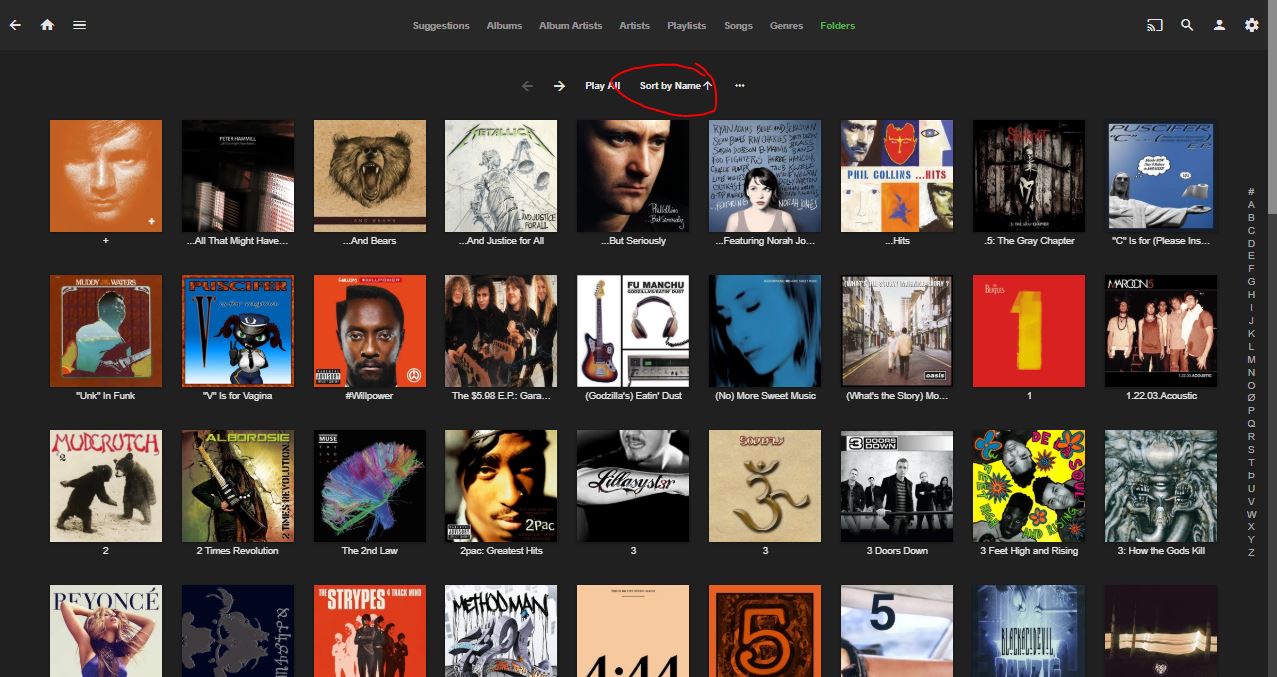Open the hamburger menu
Screen dimensions: 1277x677
(x=79, y=25)
